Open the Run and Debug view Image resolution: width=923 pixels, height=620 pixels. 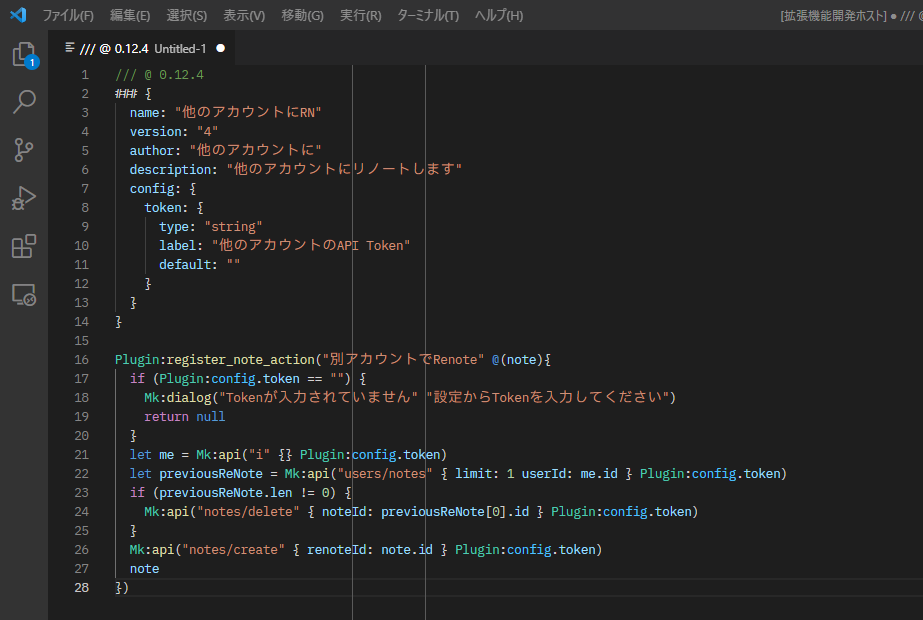(x=24, y=198)
